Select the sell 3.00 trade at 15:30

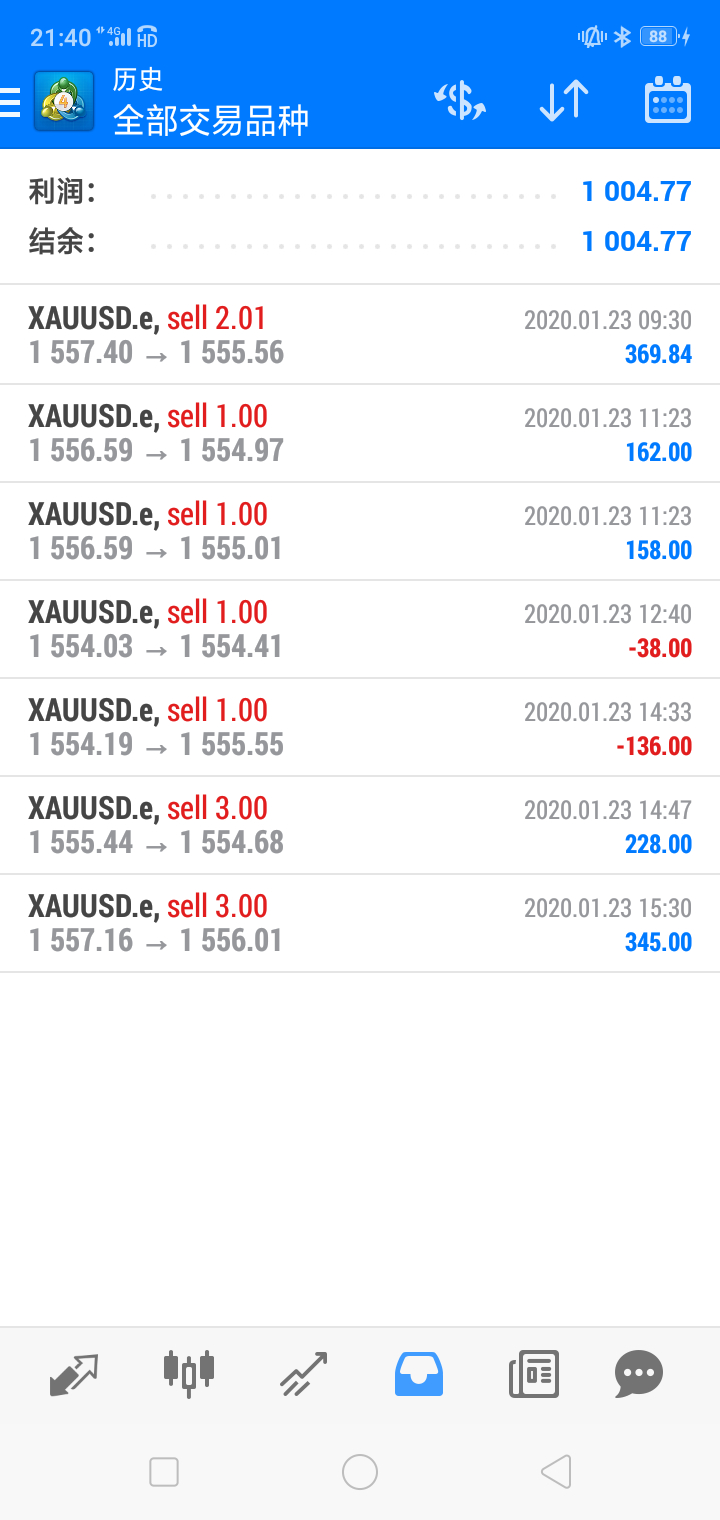[x=360, y=923]
